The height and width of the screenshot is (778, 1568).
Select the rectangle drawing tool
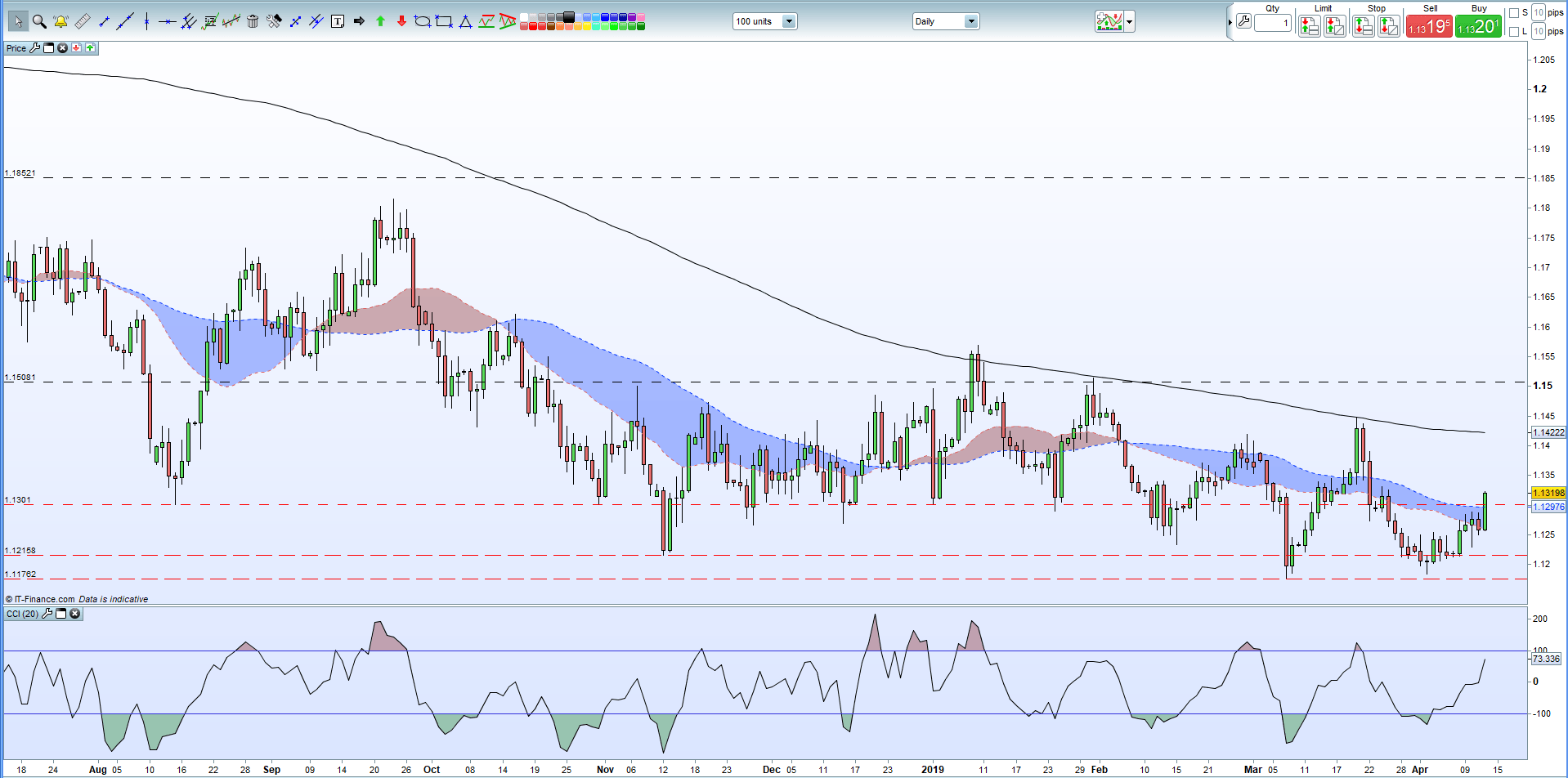pyautogui.click(x=444, y=21)
